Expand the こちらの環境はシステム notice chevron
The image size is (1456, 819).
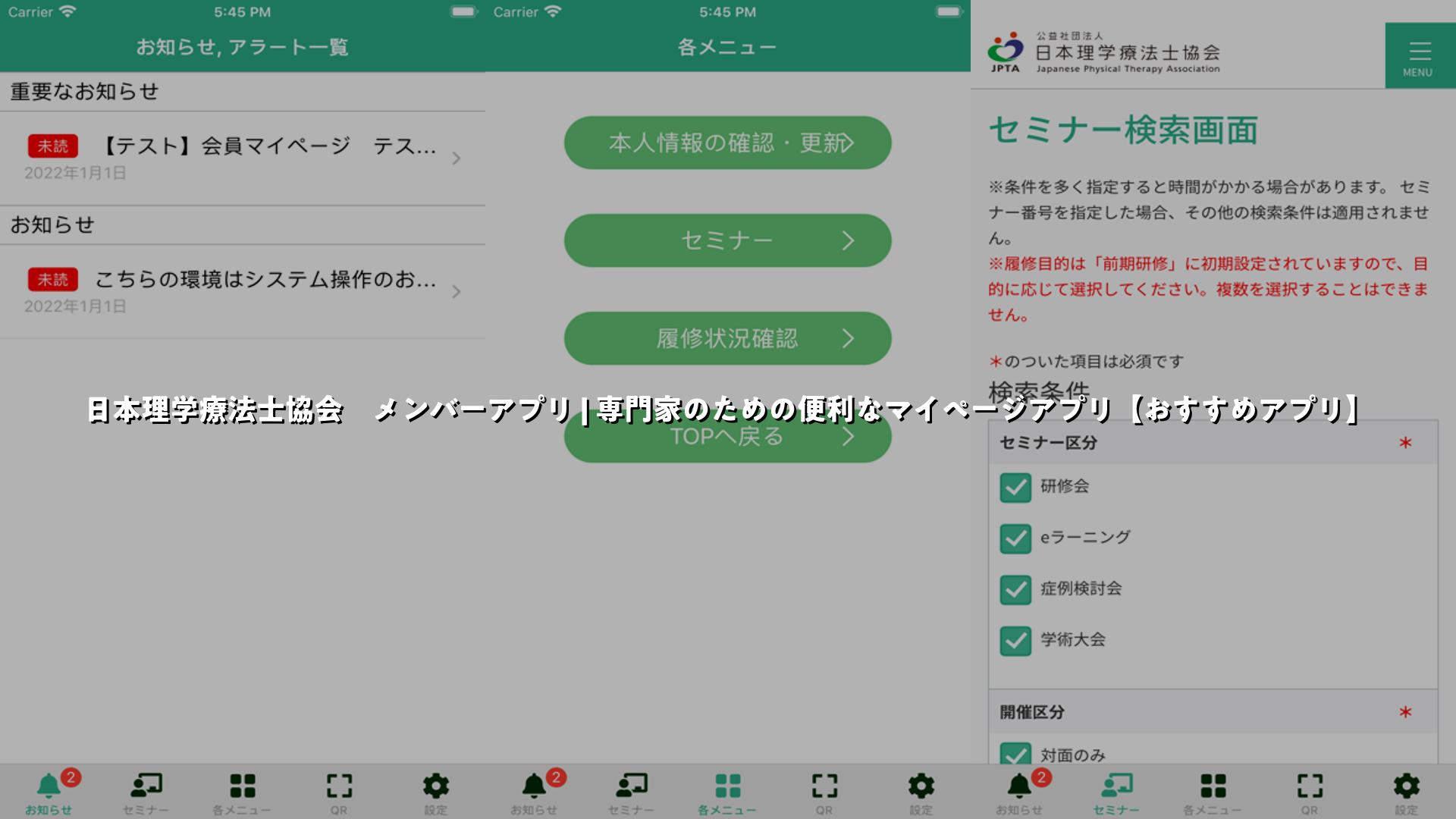457,292
